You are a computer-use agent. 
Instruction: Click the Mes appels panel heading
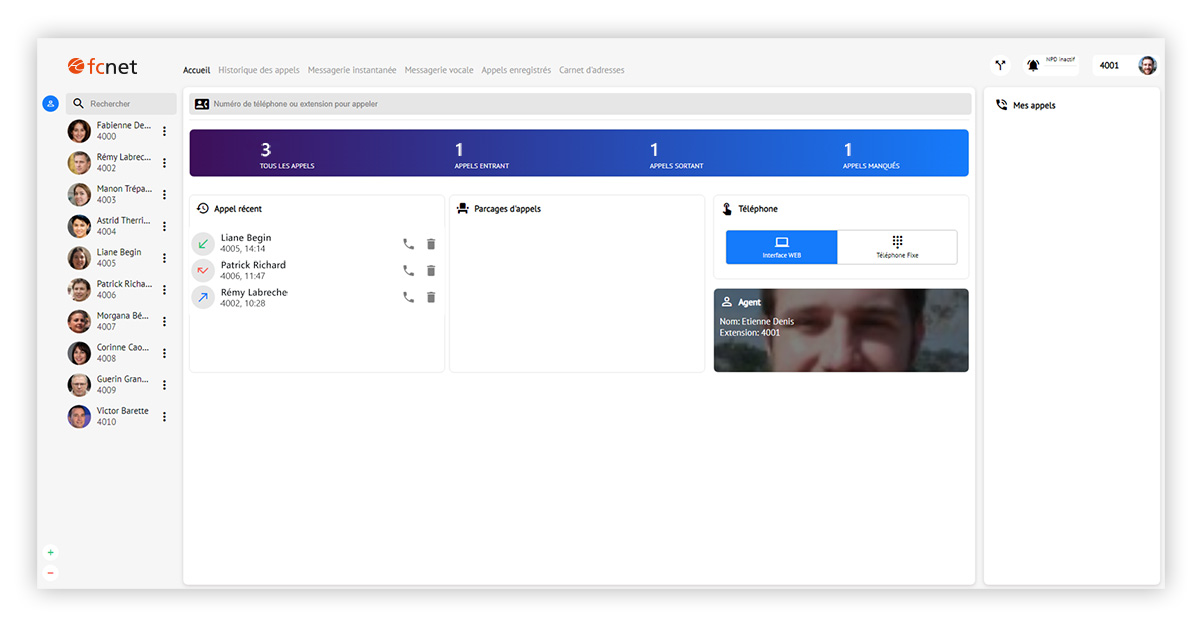[x=1034, y=105]
